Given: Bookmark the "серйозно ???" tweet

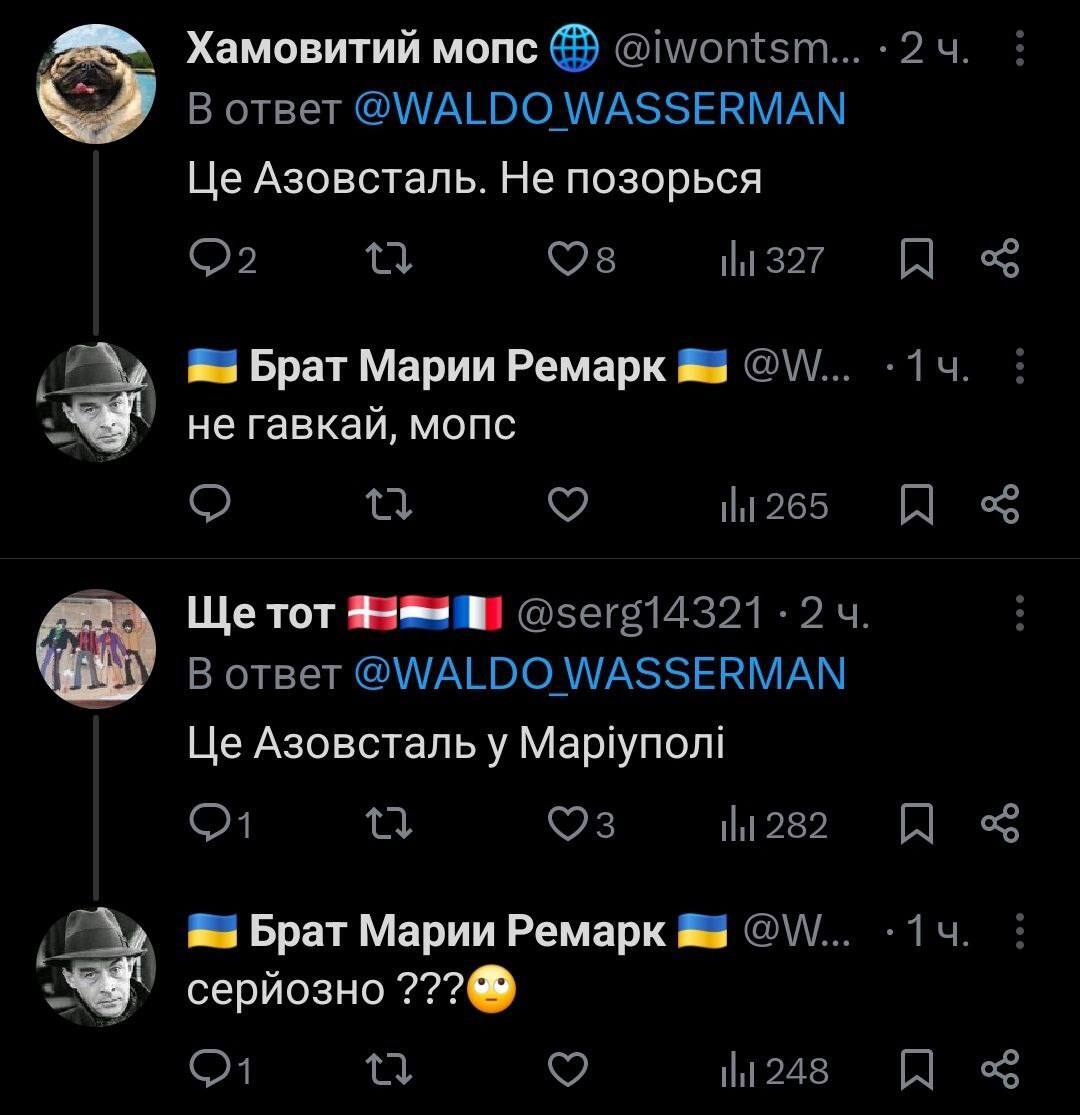Looking at the screenshot, I should coord(916,1069).
